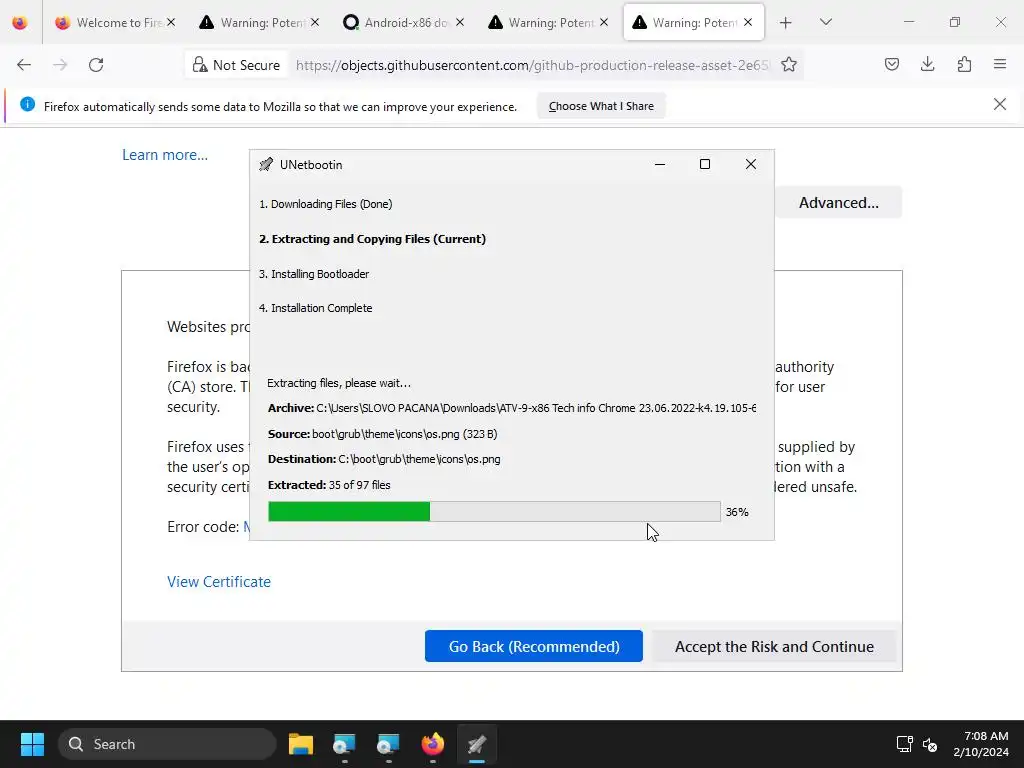The width and height of the screenshot is (1024, 768).
Task: Open File Explorer from taskbar
Action: tap(300, 744)
